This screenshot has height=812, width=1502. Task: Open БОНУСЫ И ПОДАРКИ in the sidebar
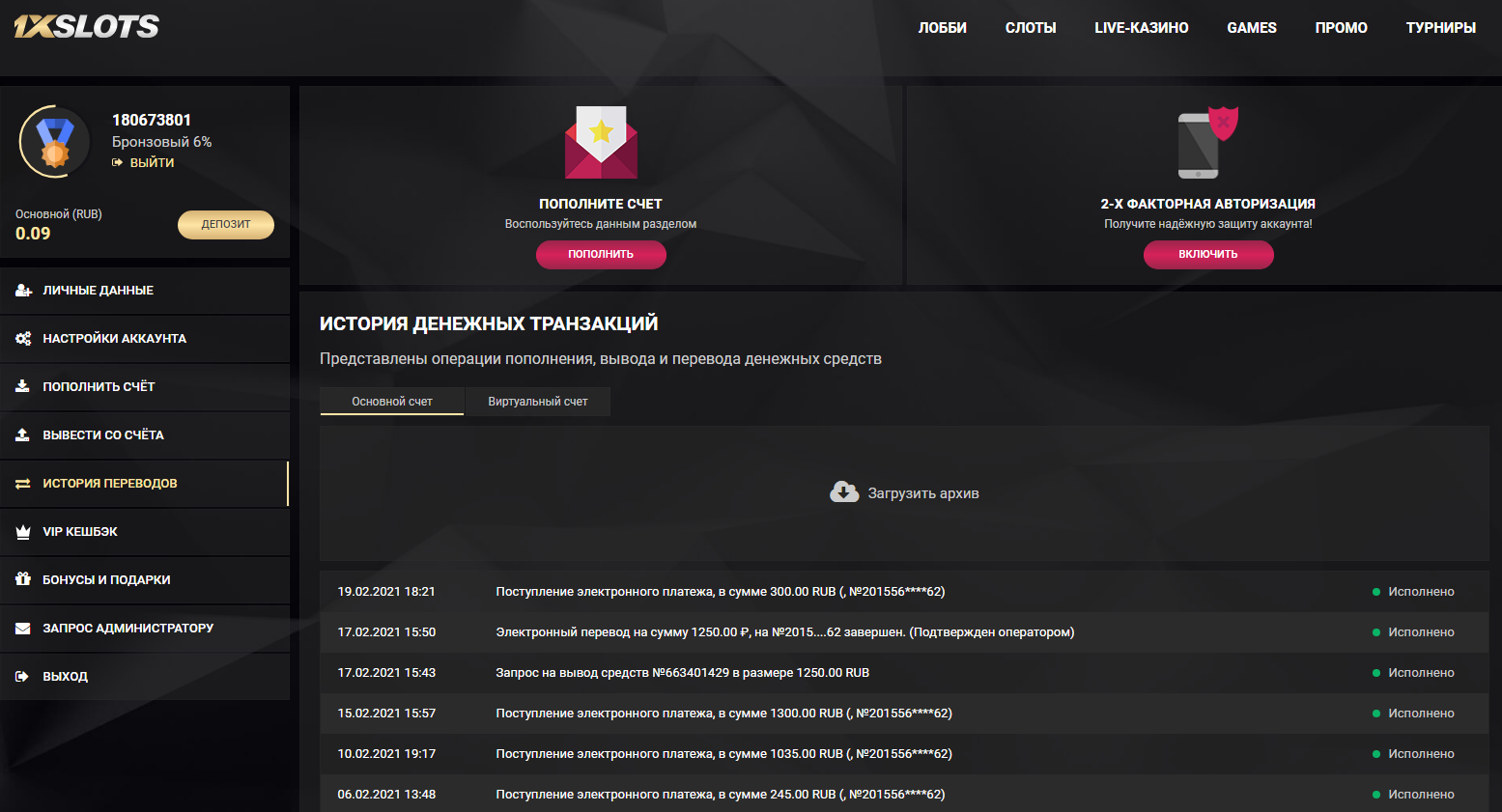pos(145,580)
